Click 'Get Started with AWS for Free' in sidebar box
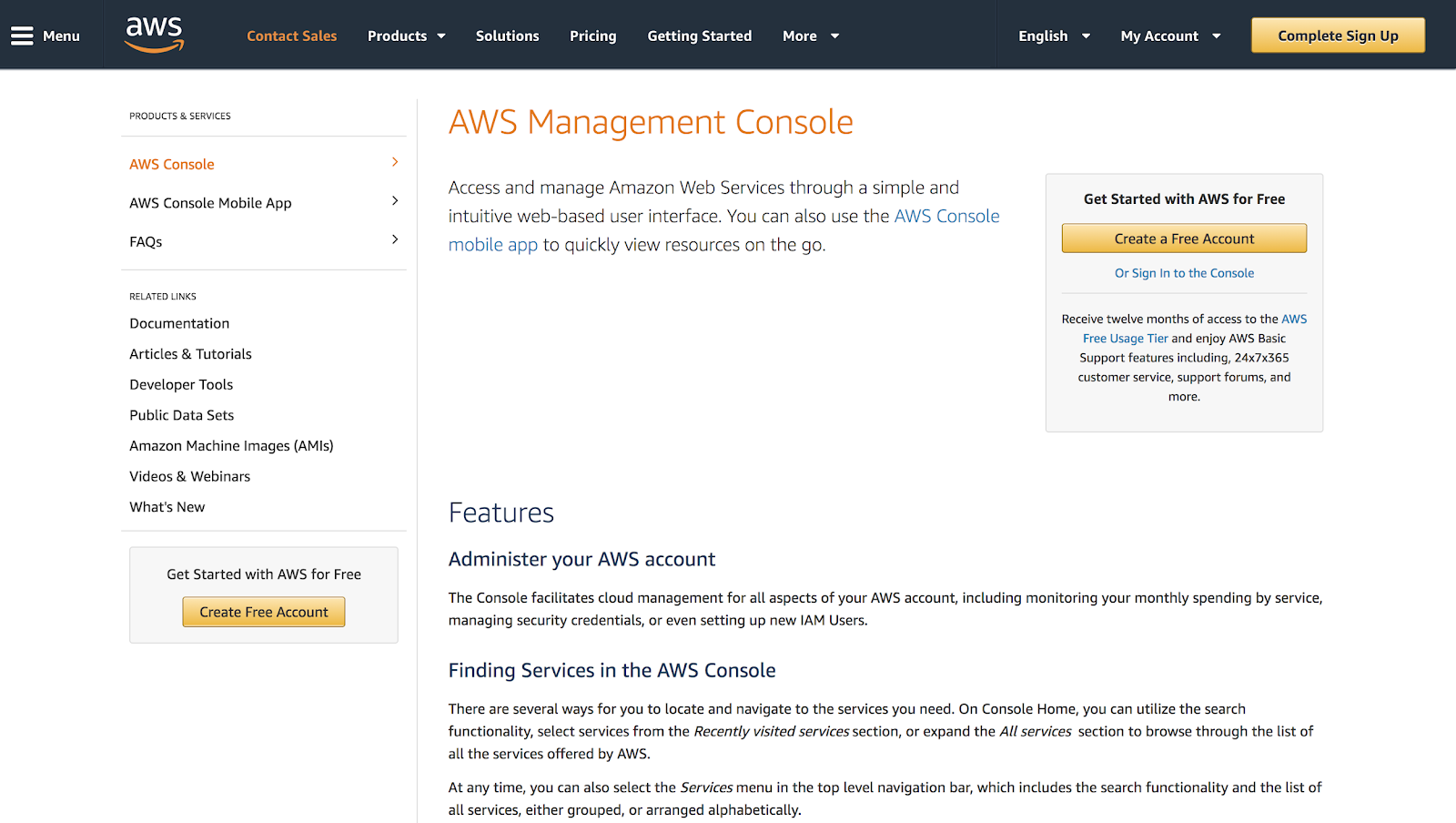Image resolution: width=1456 pixels, height=823 pixels. 264,574
